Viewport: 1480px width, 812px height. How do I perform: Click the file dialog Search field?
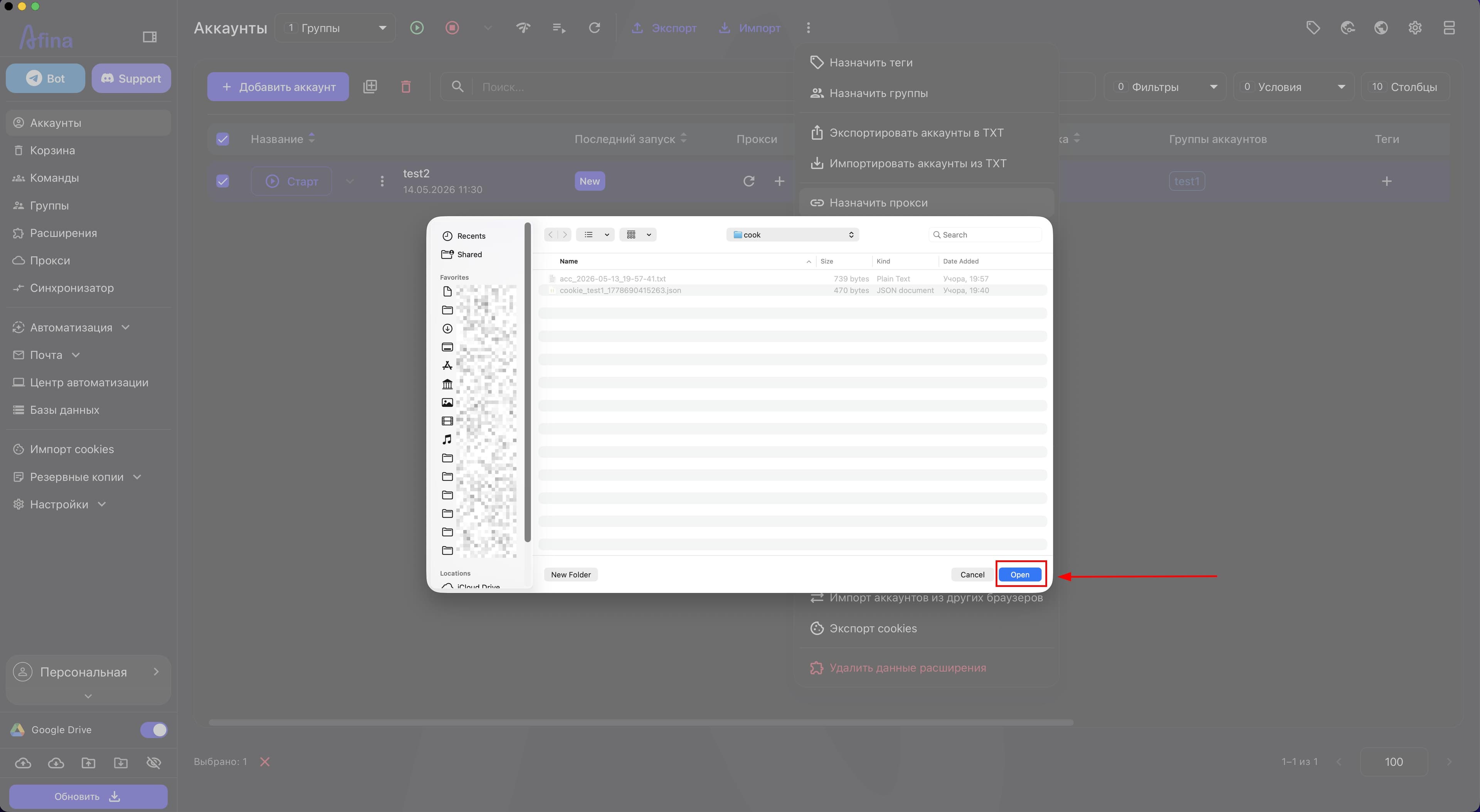985,234
